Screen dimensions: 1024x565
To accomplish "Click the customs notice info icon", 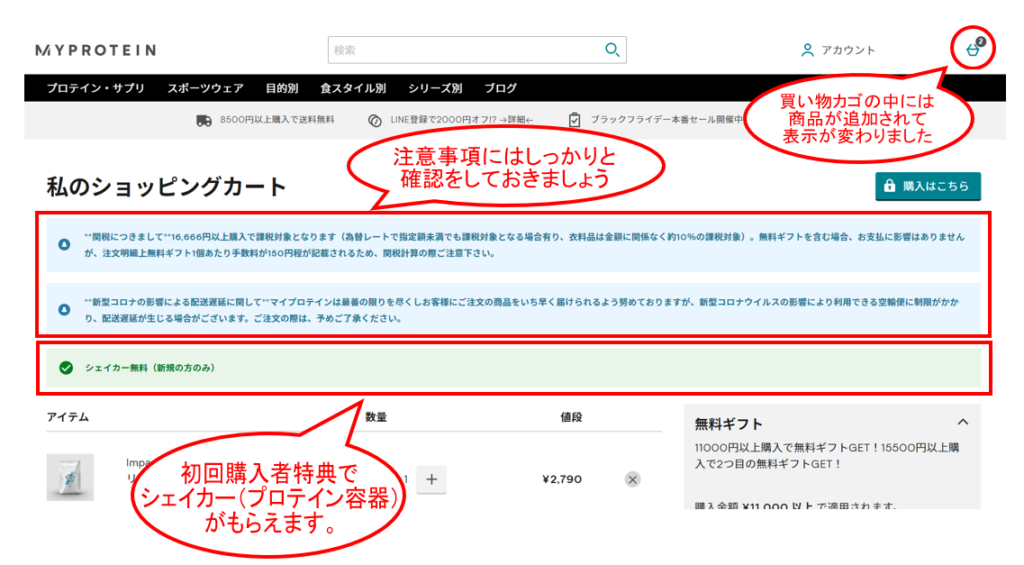I will [x=64, y=244].
